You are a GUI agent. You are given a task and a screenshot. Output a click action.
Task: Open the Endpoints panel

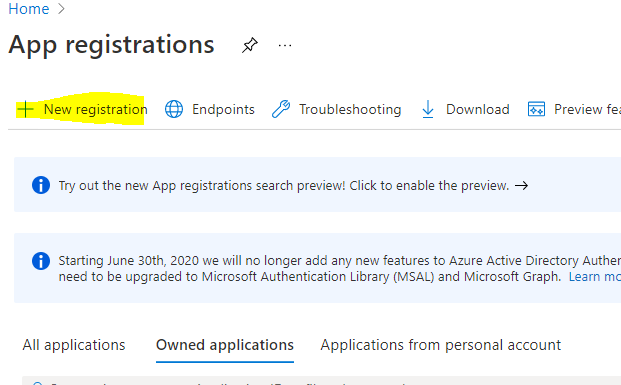point(223,109)
